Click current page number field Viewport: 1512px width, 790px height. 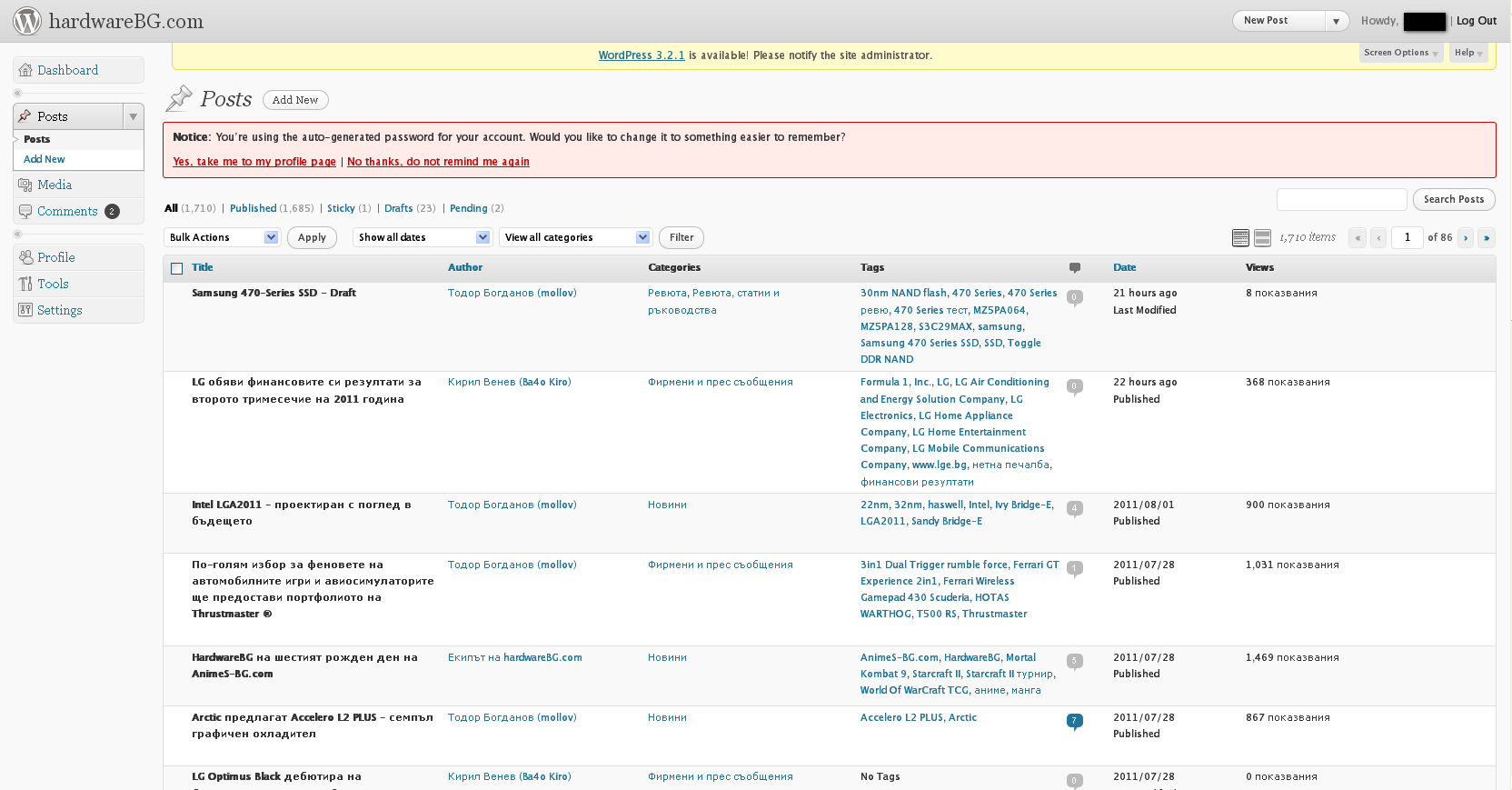tap(1408, 237)
